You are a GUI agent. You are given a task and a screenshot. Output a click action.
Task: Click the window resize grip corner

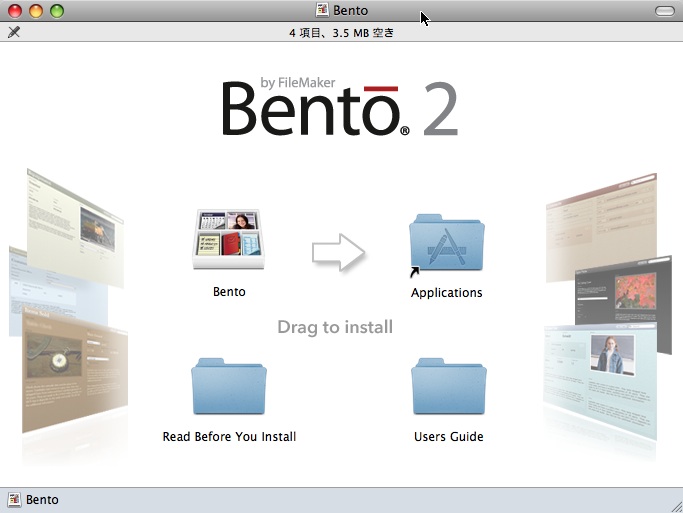point(676,506)
